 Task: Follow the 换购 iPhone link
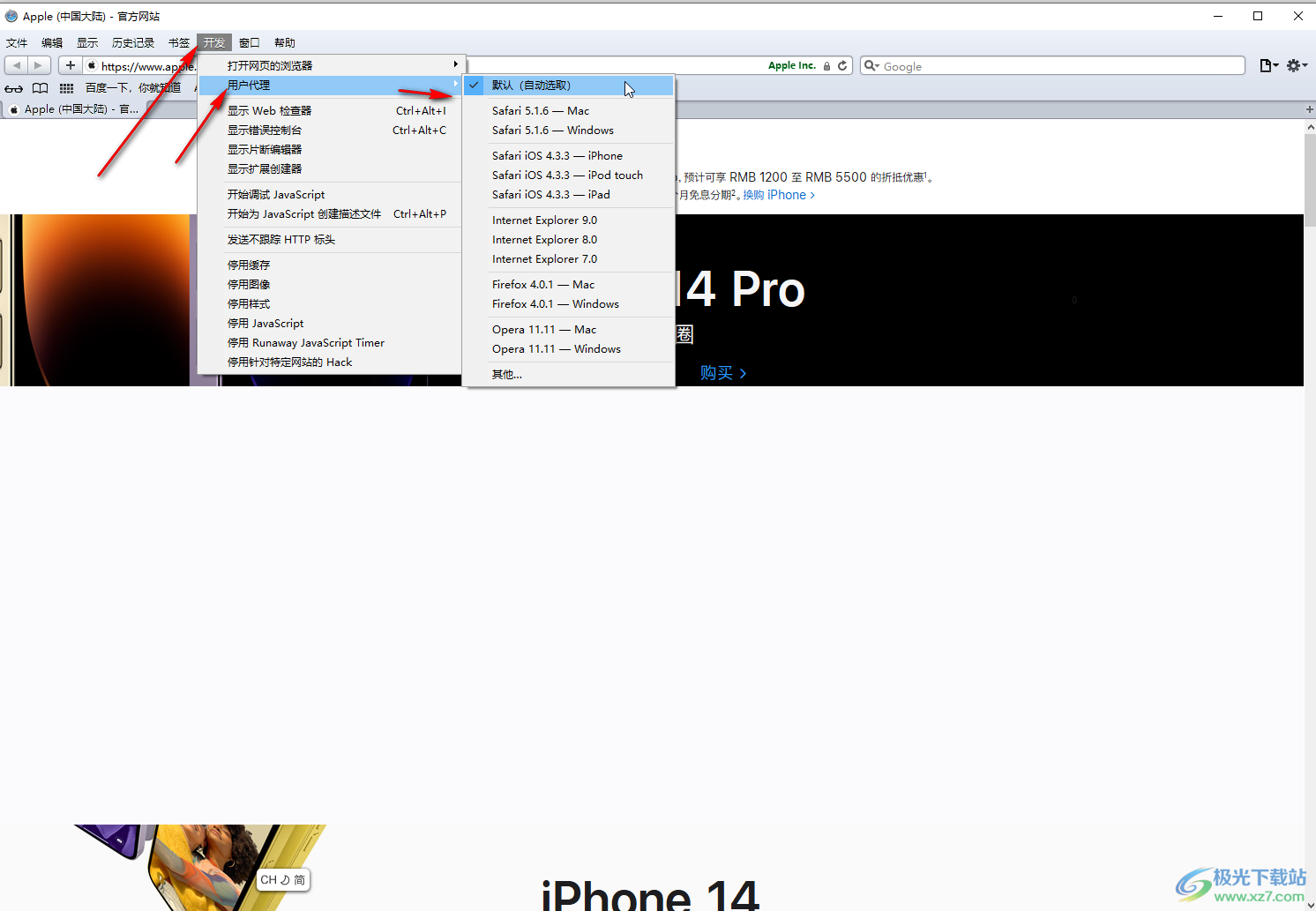779,195
